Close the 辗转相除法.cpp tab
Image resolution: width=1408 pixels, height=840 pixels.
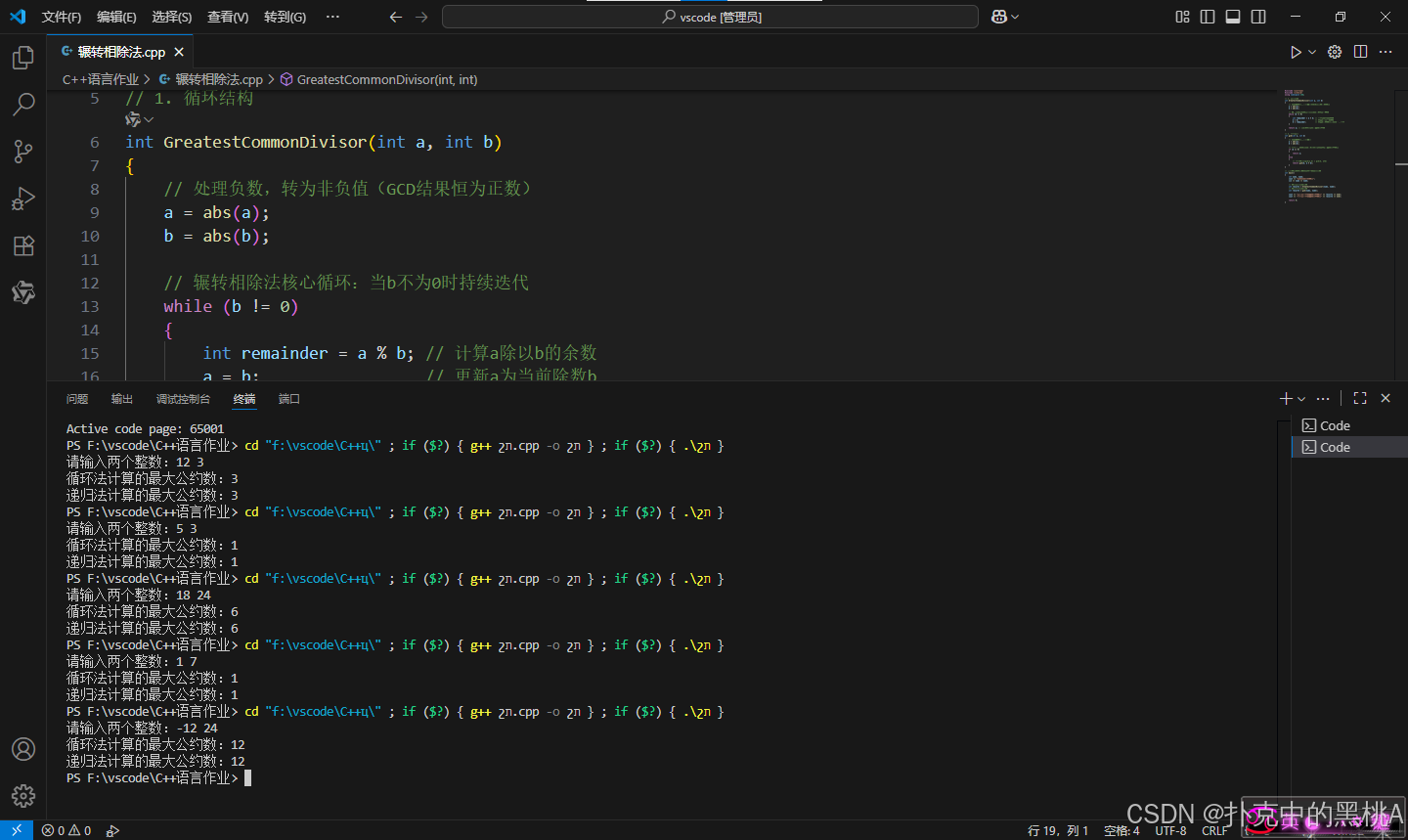[179, 52]
